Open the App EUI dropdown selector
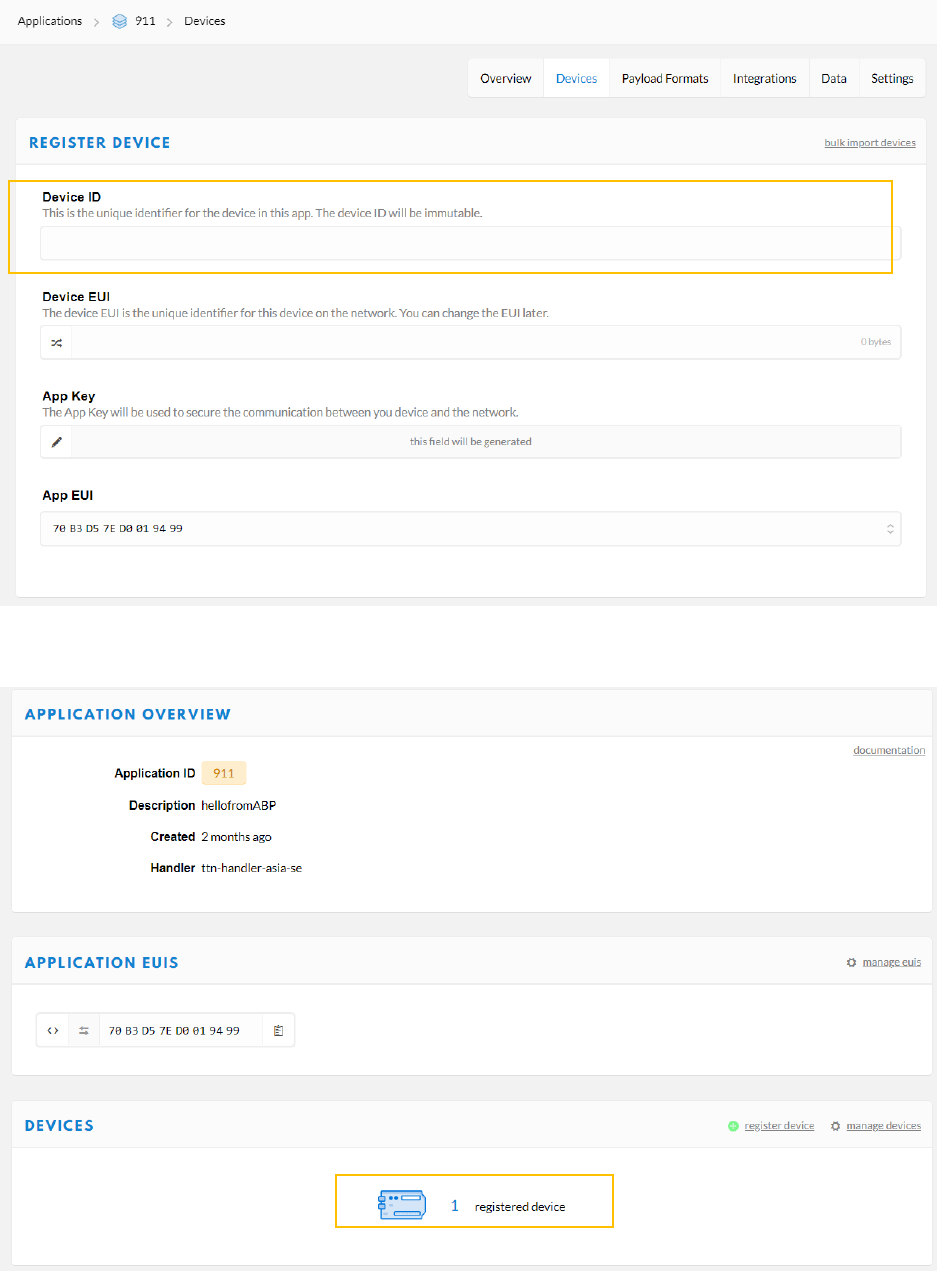 [890, 529]
